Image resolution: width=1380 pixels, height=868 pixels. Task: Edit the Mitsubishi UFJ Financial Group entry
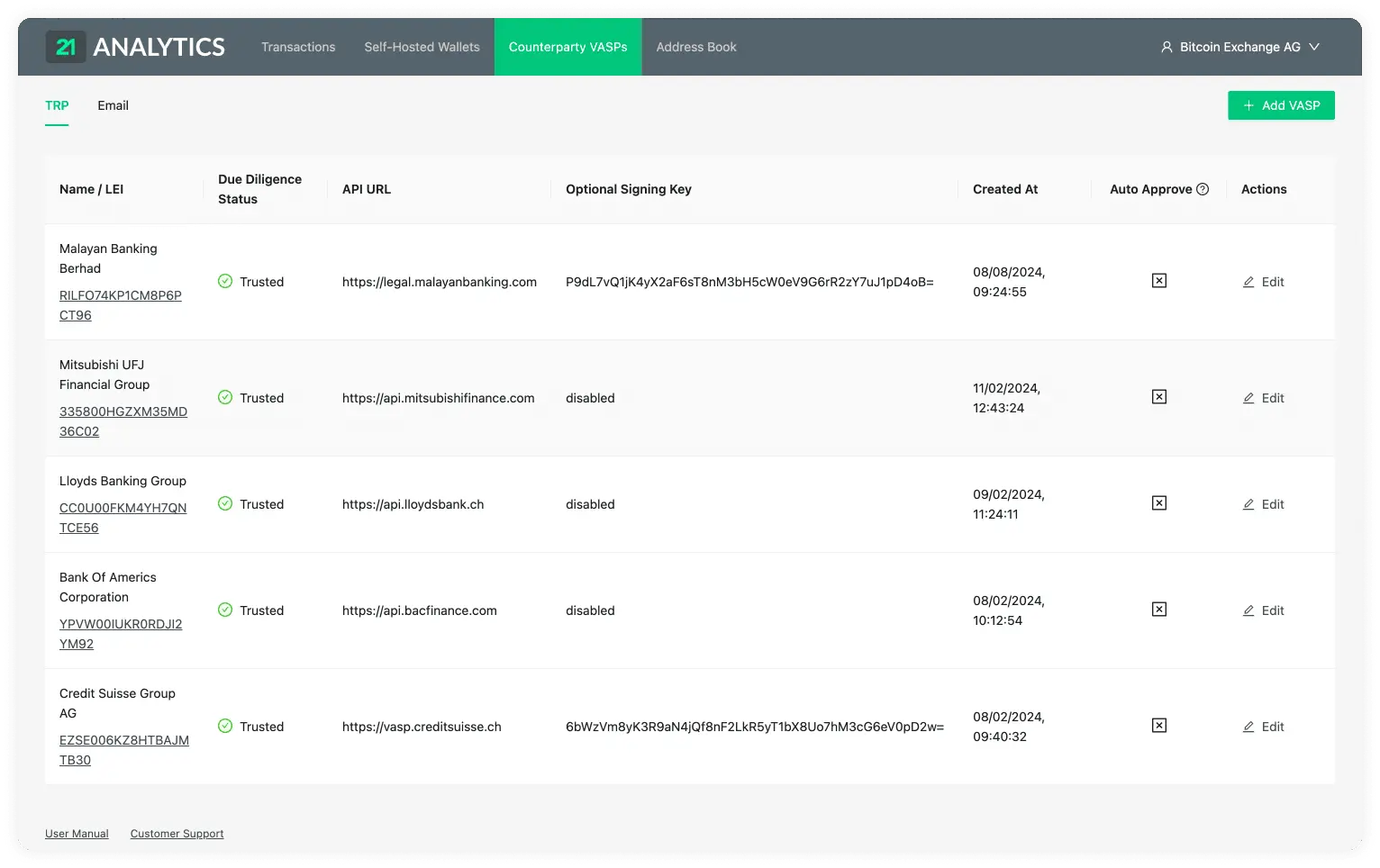(x=1264, y=398)
